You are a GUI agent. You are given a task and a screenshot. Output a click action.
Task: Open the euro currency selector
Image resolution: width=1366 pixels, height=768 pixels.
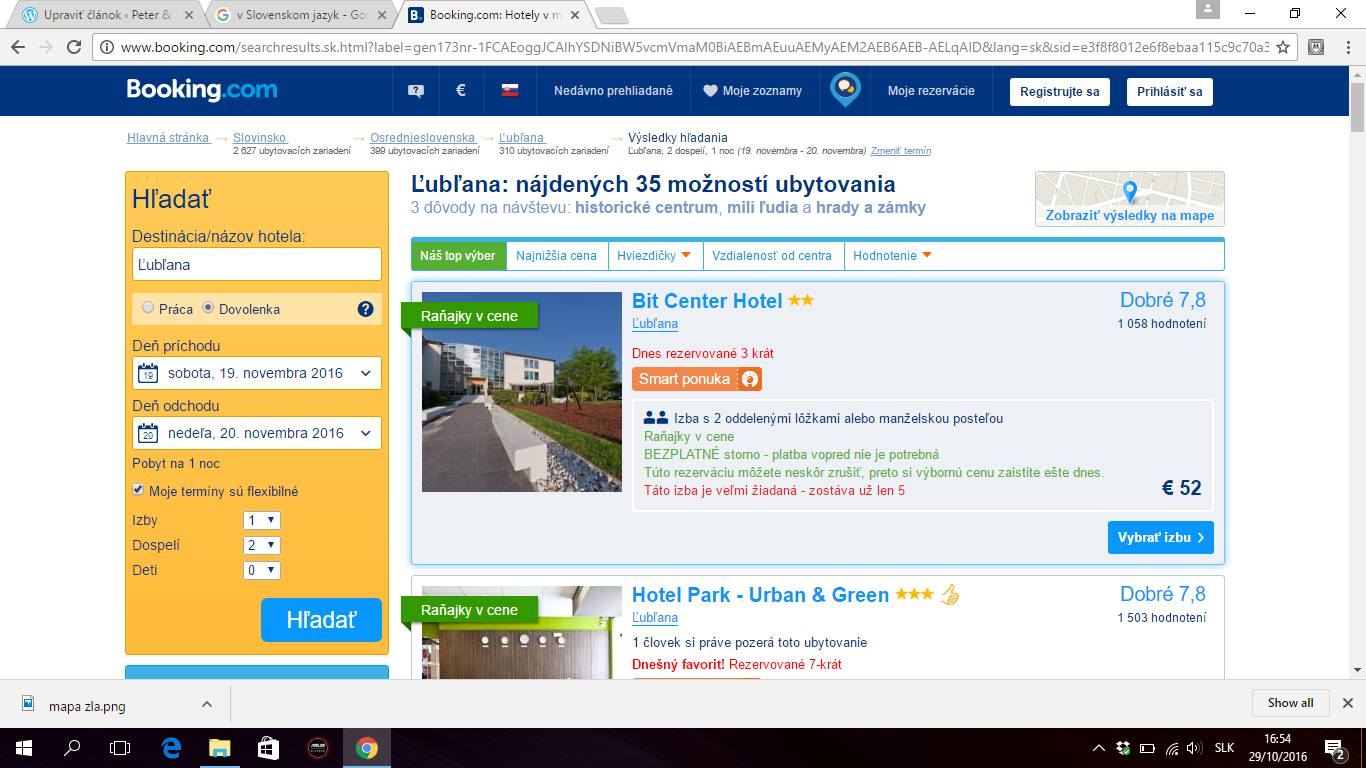(461, 90)
